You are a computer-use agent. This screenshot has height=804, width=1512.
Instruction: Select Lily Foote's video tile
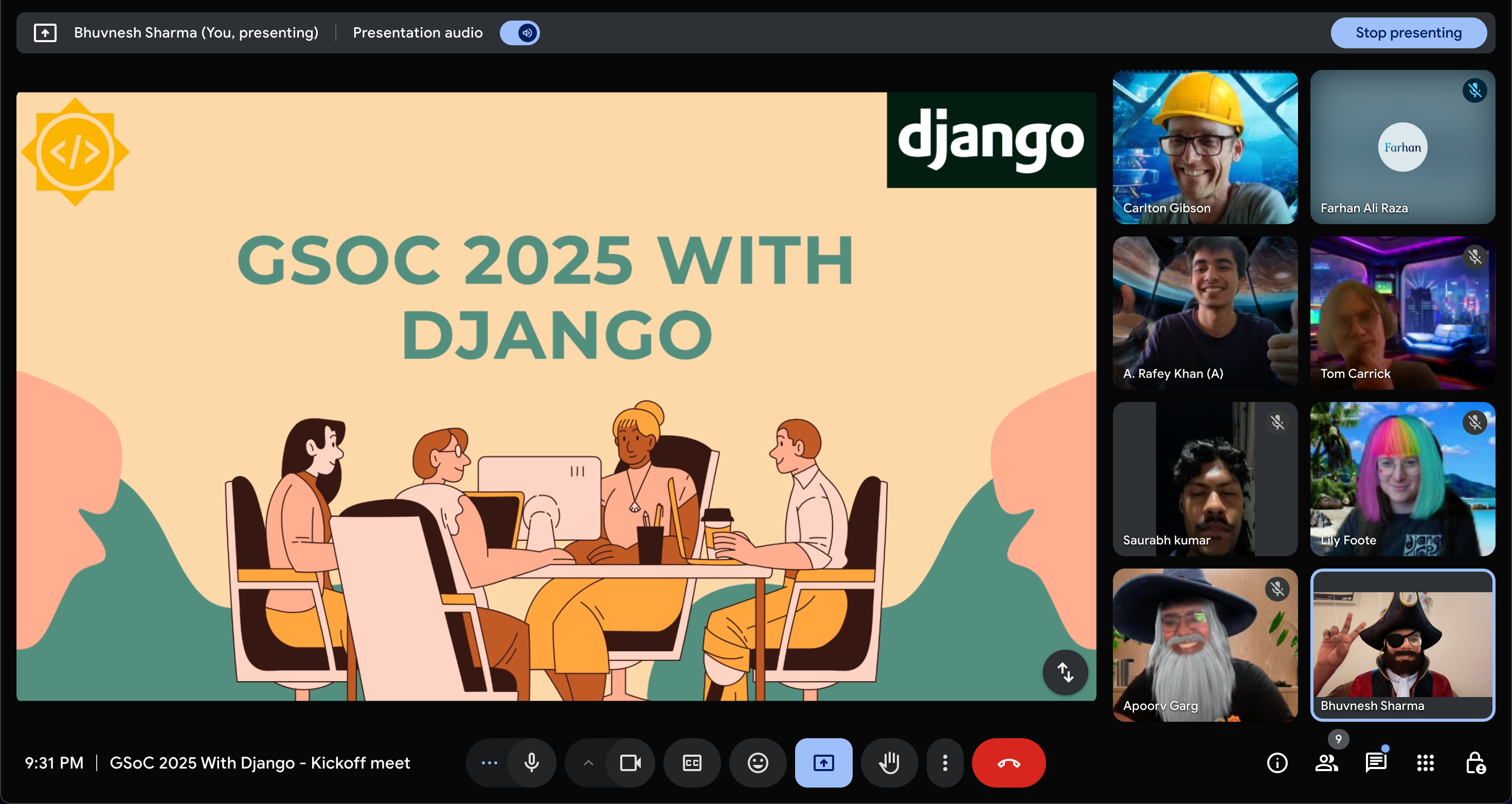[1402, 479]
